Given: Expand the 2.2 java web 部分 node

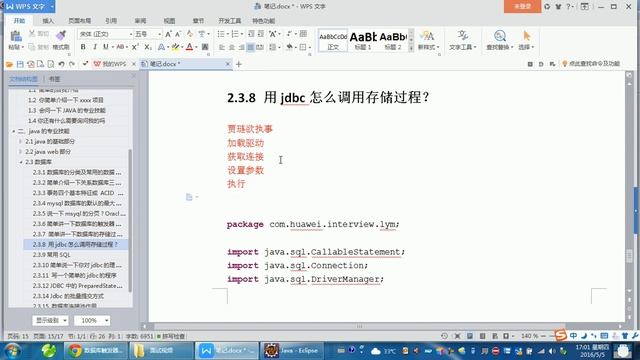Looking at the screenshot, I should (x=20, y=151).
